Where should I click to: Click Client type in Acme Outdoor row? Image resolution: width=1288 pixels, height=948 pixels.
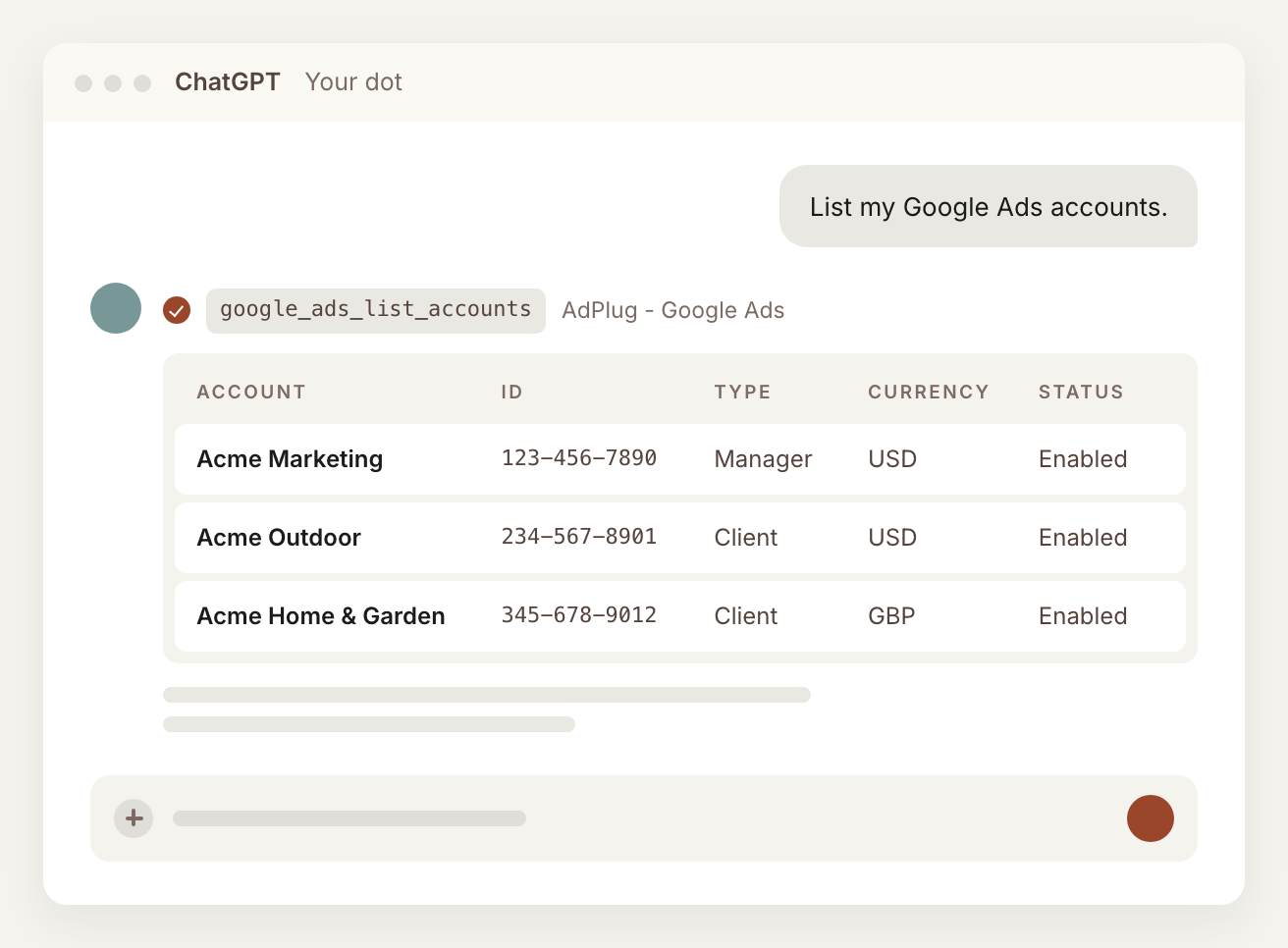(746, 538)
